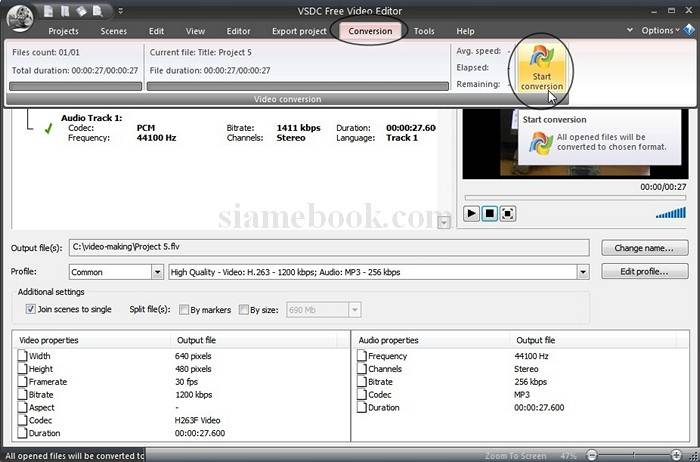Select the '1411 kbps' bitrate text
The height and width of the screenshot is (462, 700).
coord(298,128)
